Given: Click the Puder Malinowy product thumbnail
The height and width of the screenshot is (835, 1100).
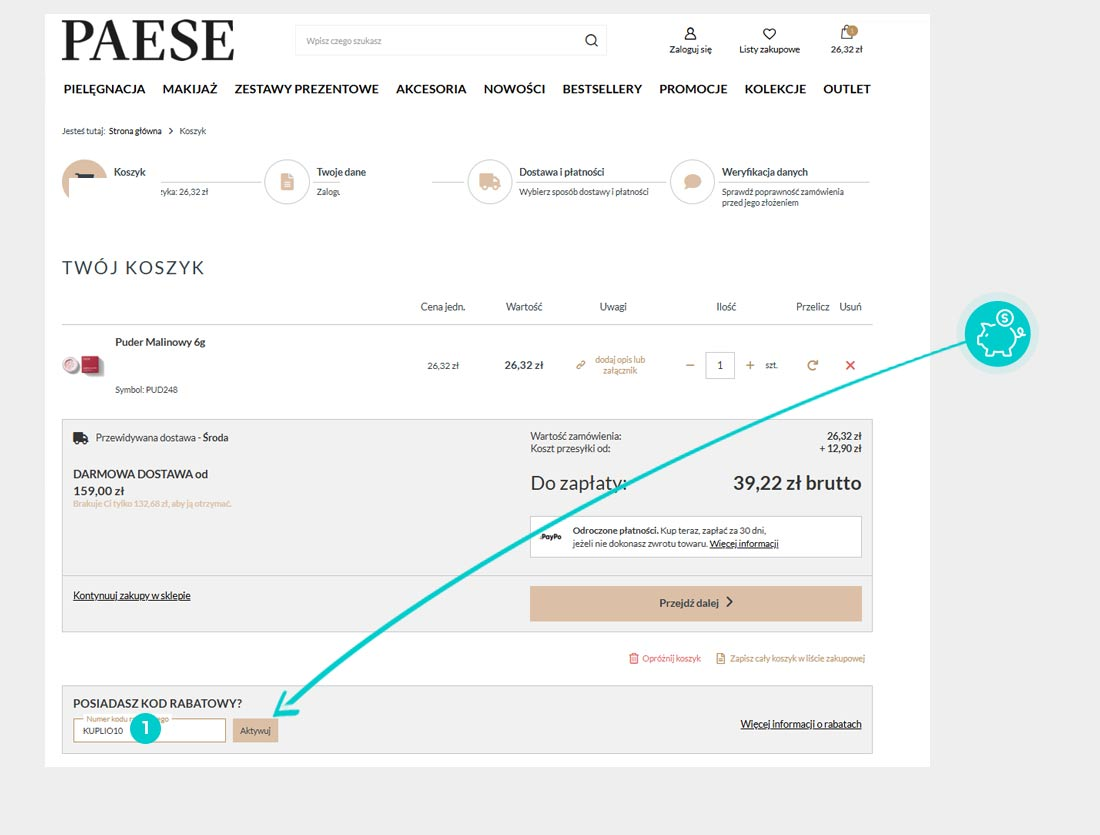Looking at the screenshot, I should [x=82, y=366].
